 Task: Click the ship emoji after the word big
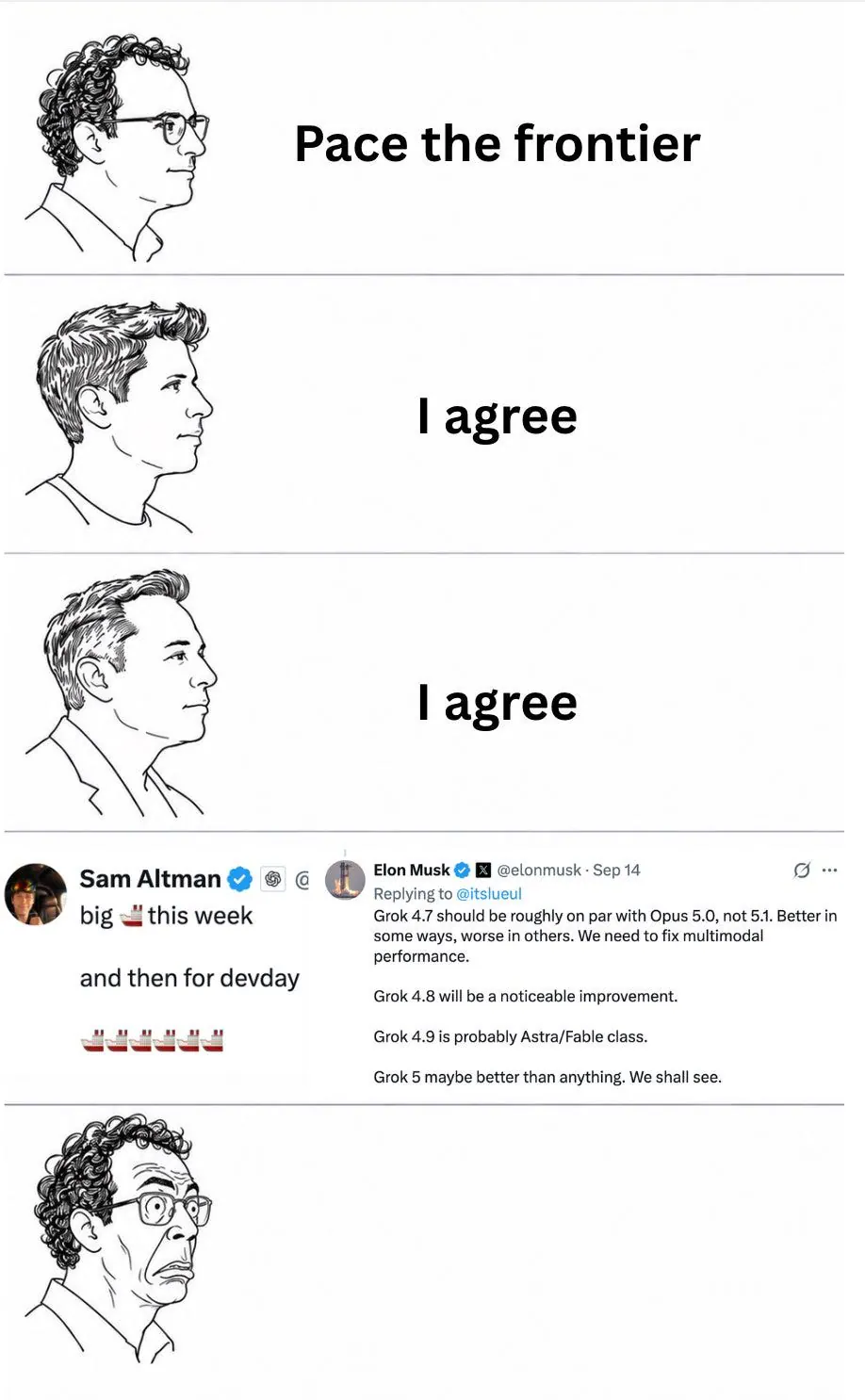click(x=131, y=915)
